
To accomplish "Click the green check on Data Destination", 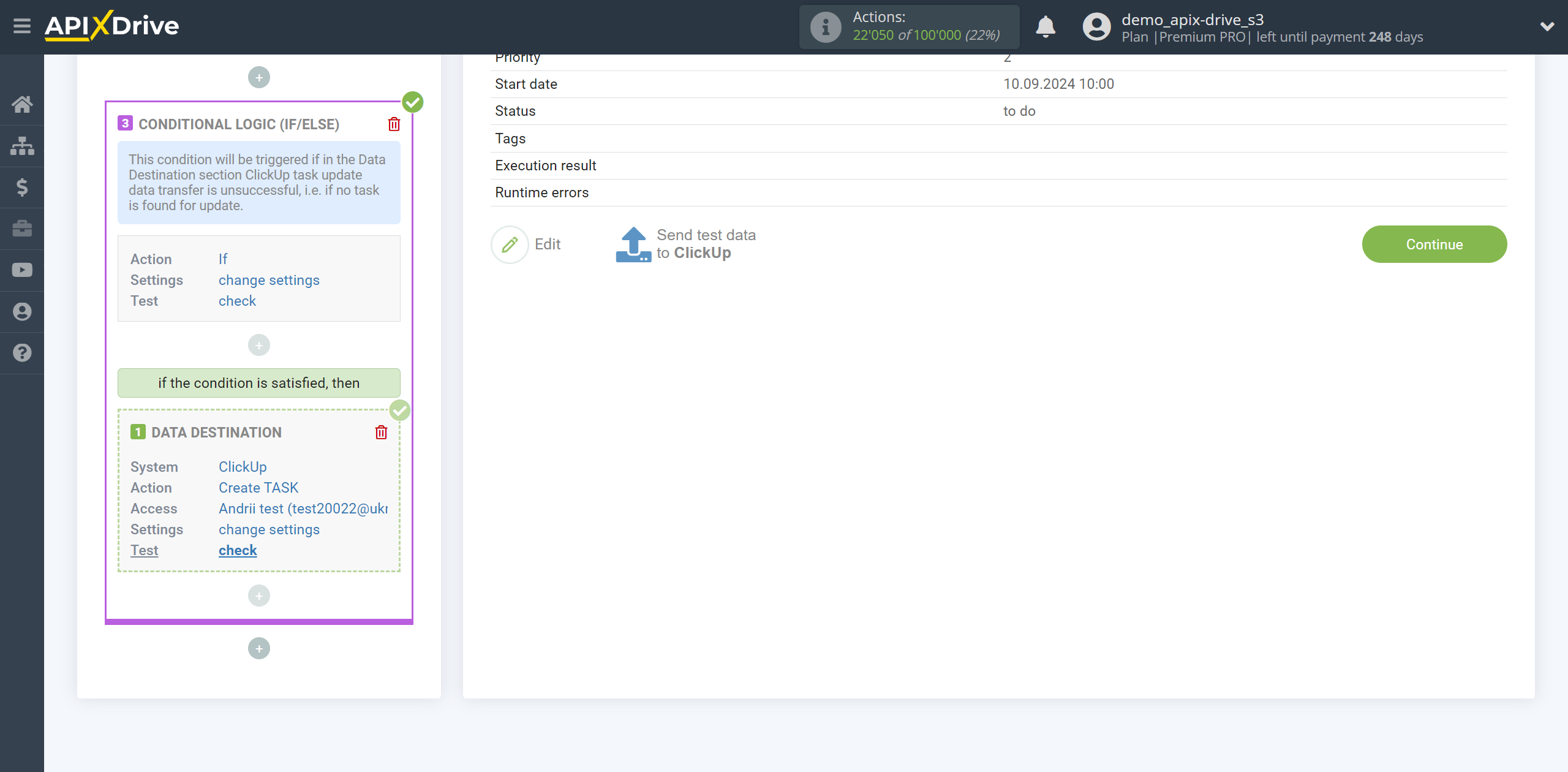I will 400,410.
